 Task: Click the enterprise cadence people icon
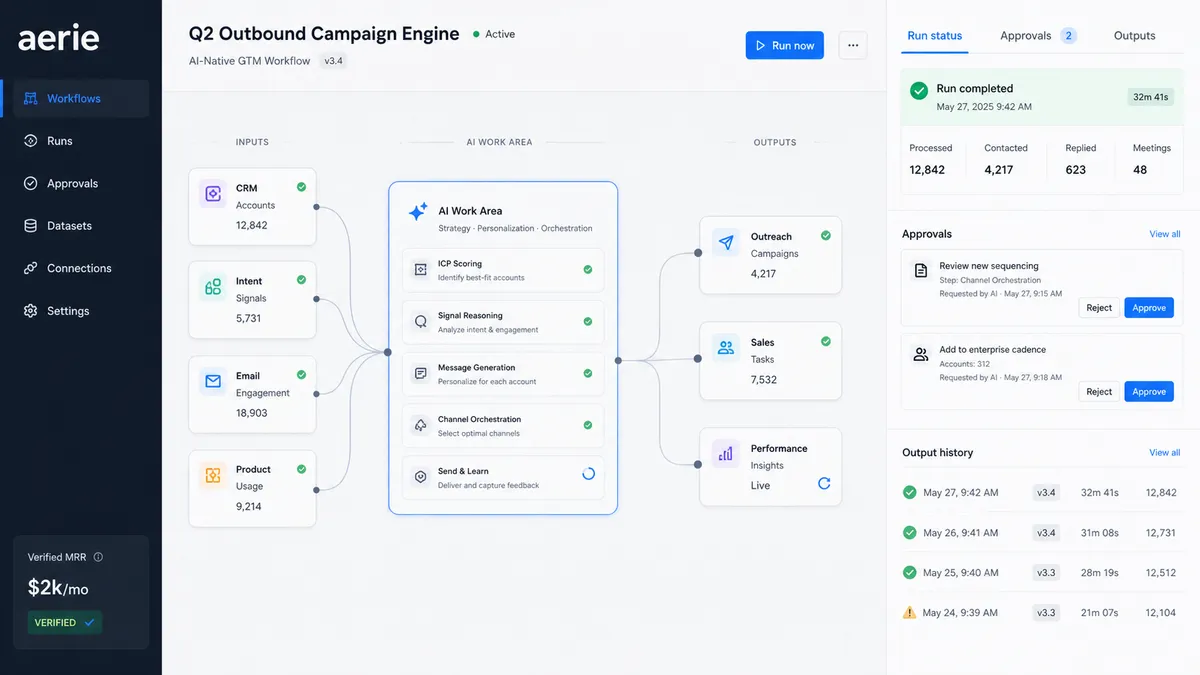click(920, 354)
